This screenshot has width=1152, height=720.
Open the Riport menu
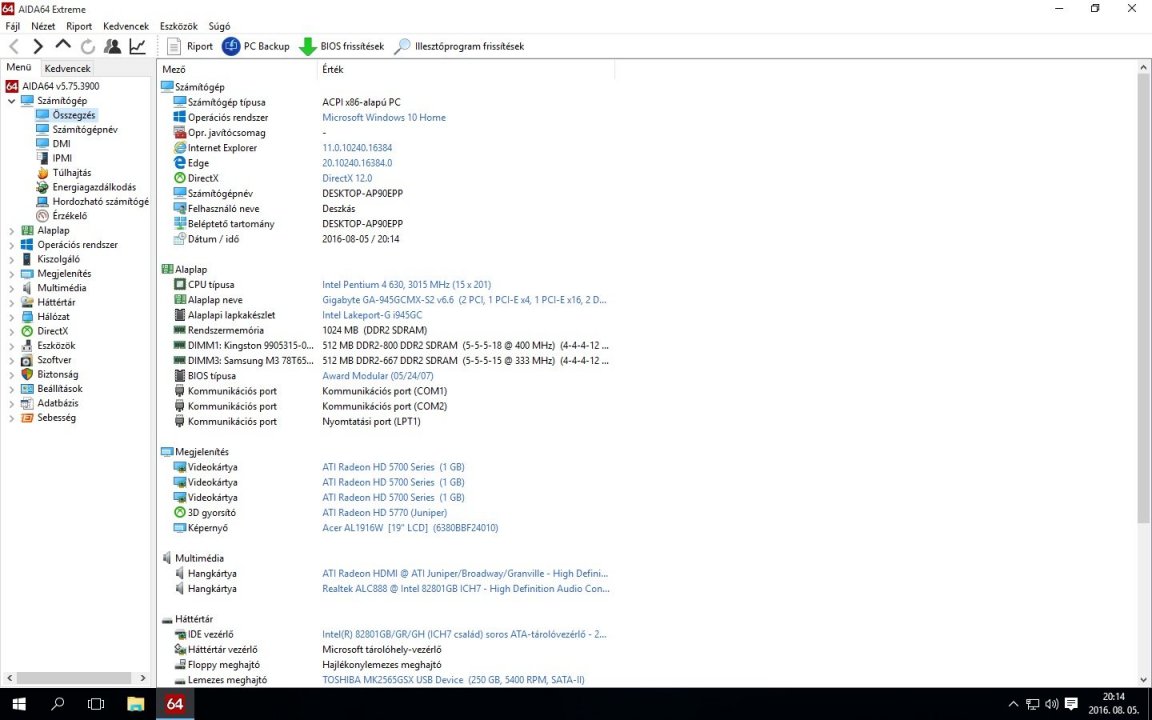coord(79,26)
